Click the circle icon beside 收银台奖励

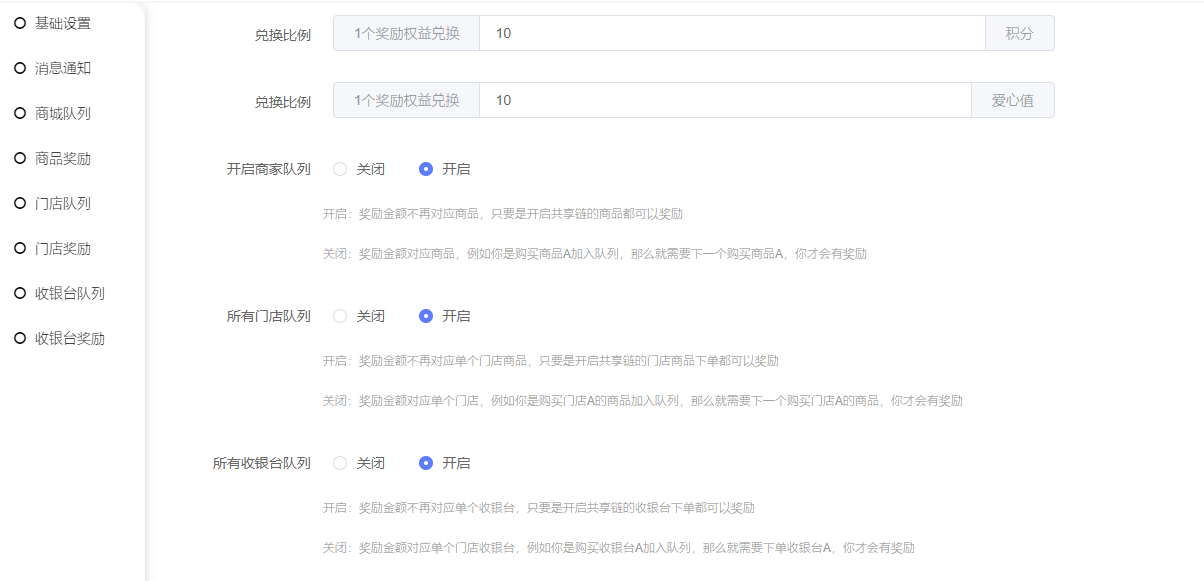click(x=20, y=338)
